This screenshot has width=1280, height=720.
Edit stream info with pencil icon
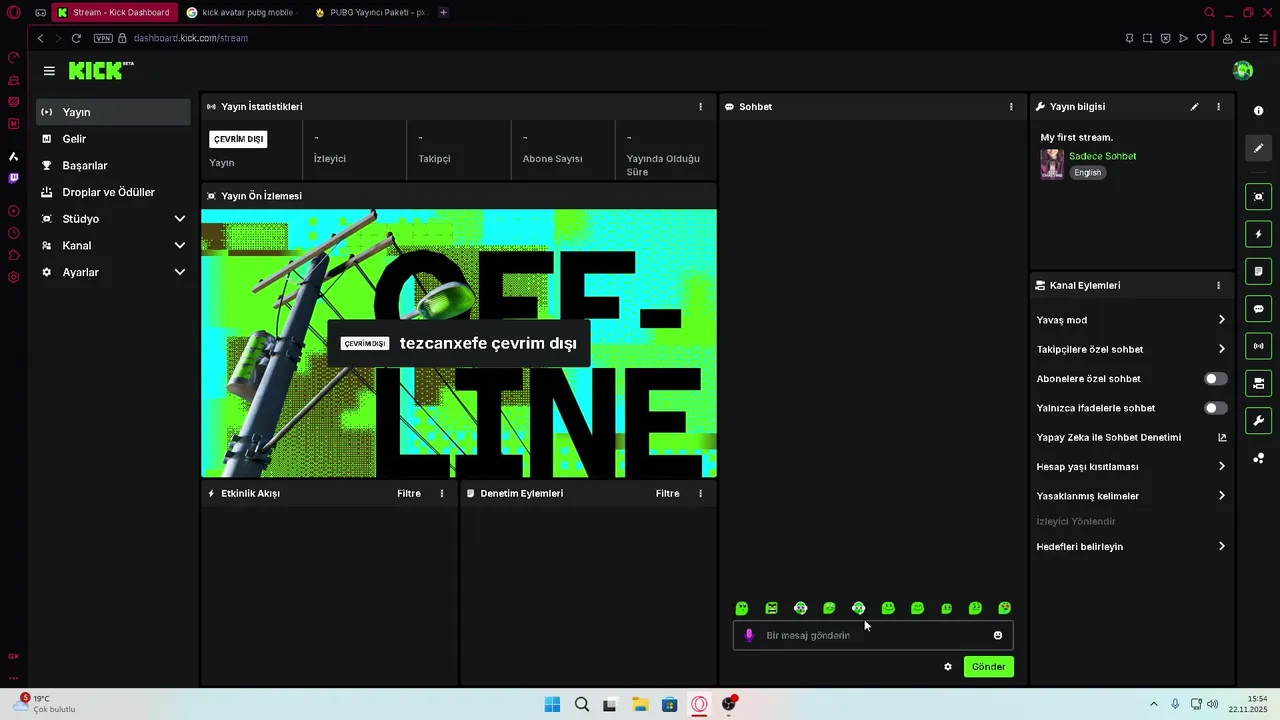coord(1194,107)
